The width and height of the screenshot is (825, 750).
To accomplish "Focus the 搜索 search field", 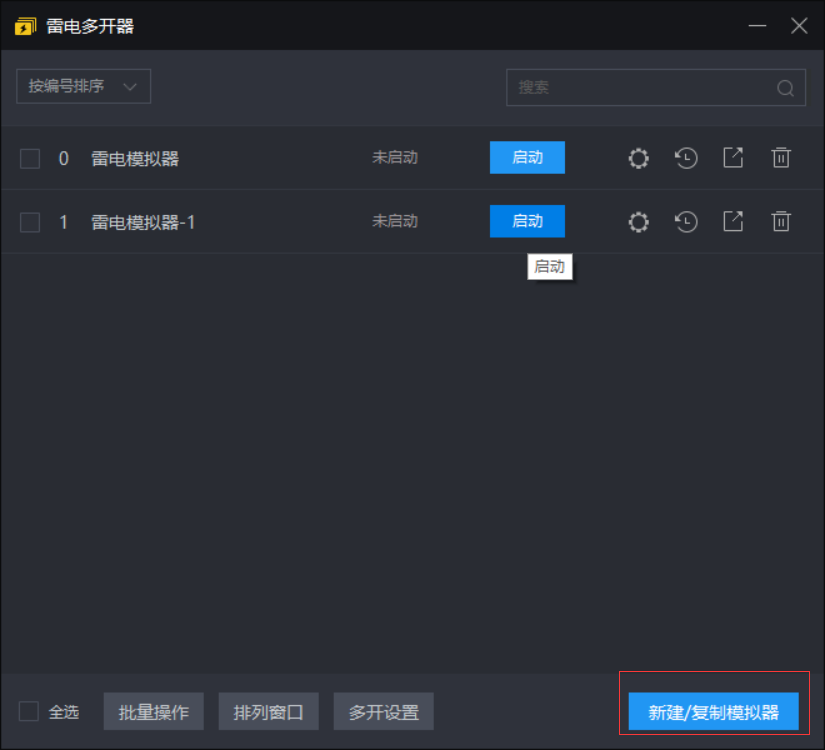I will (x=656, y=87).
